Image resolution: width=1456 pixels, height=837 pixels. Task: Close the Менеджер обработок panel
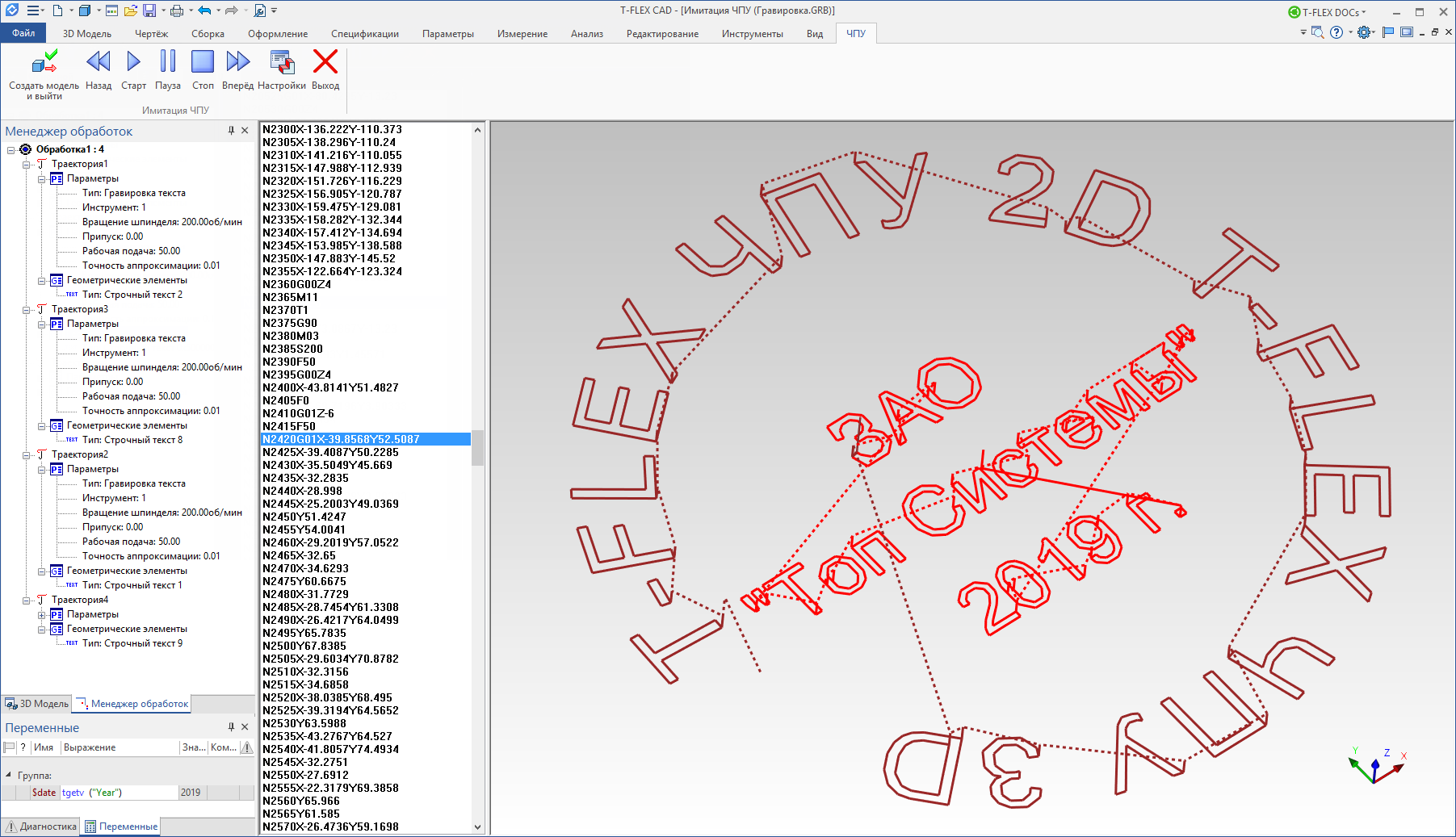[245, 131]
